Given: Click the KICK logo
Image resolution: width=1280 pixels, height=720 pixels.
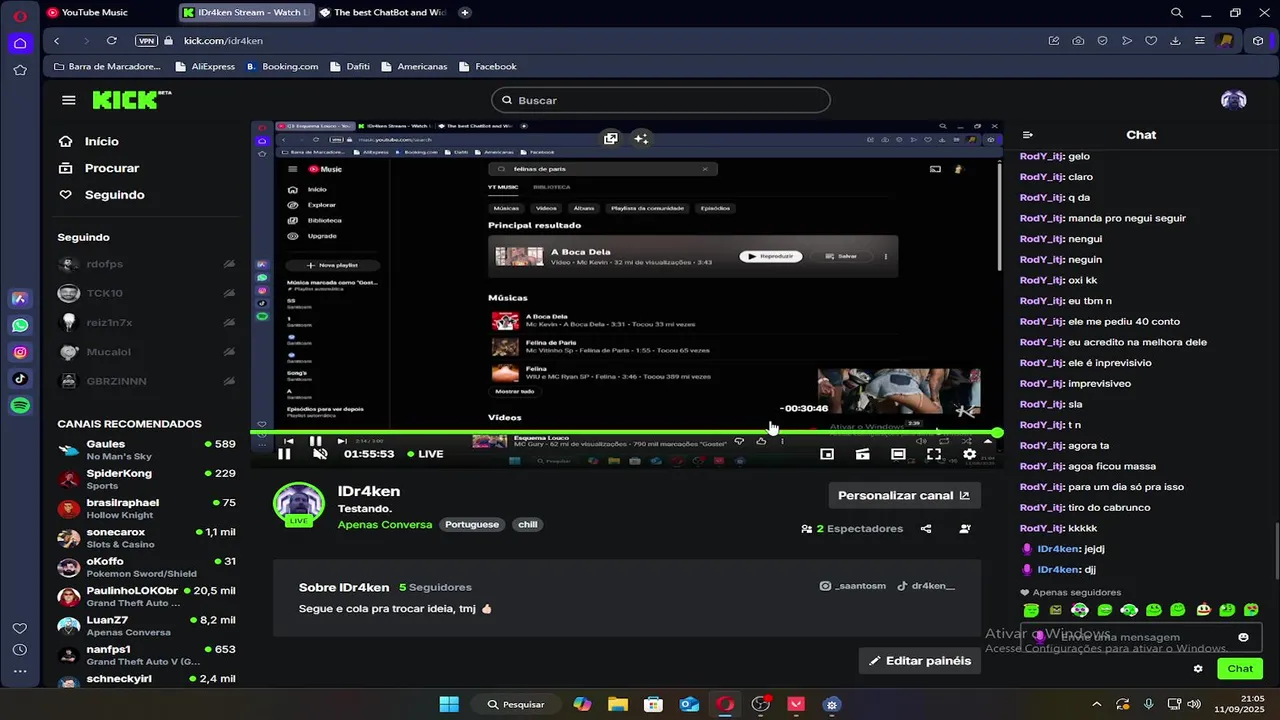Looking at the screenshot, I should pos(131,100).
